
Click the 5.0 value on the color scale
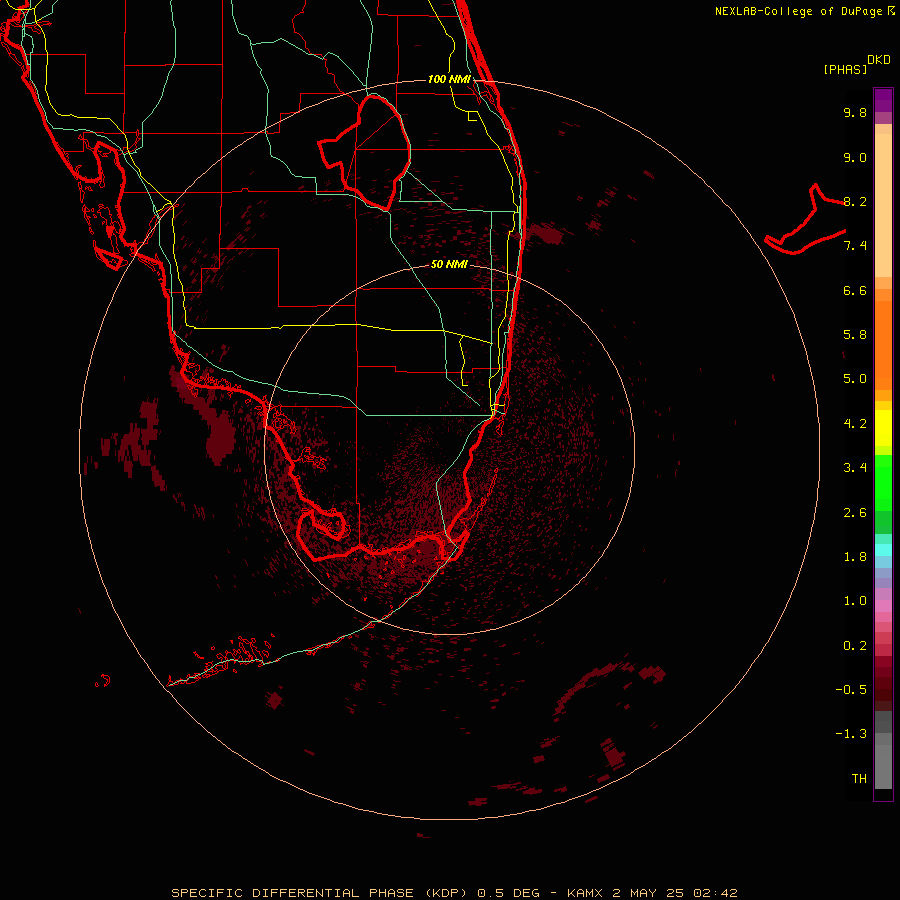point(855,379)
